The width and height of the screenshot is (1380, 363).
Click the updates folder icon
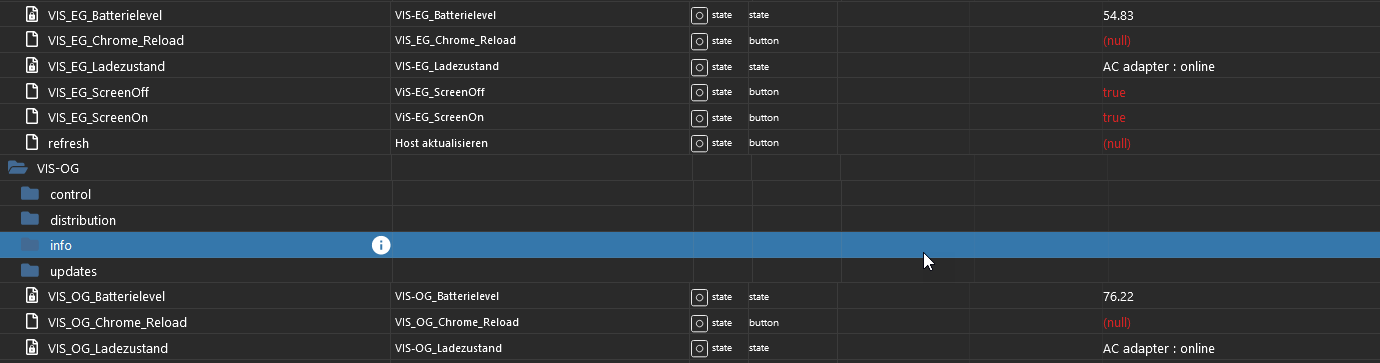click(x=30, y=271)
